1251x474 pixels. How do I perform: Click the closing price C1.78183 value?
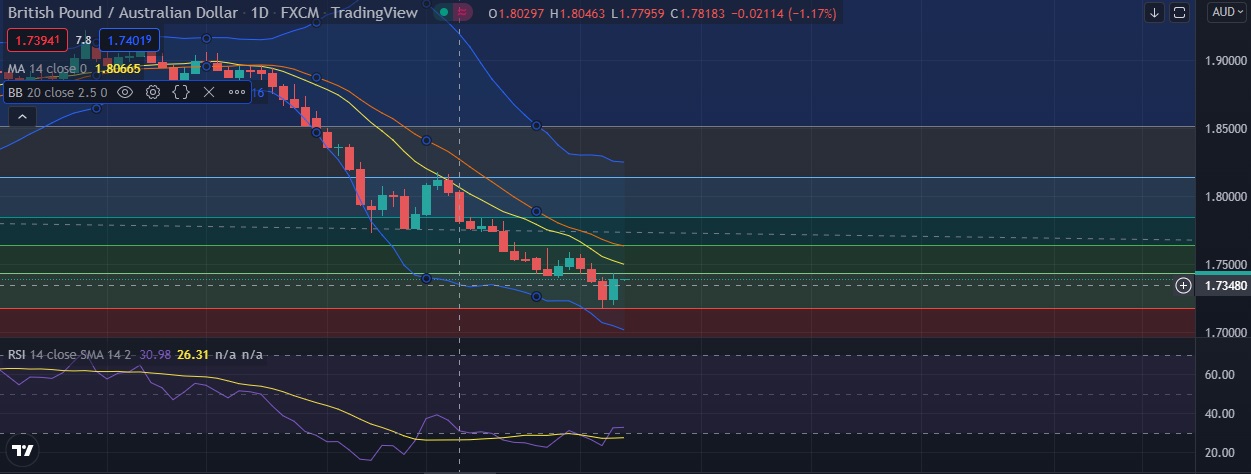697,13
